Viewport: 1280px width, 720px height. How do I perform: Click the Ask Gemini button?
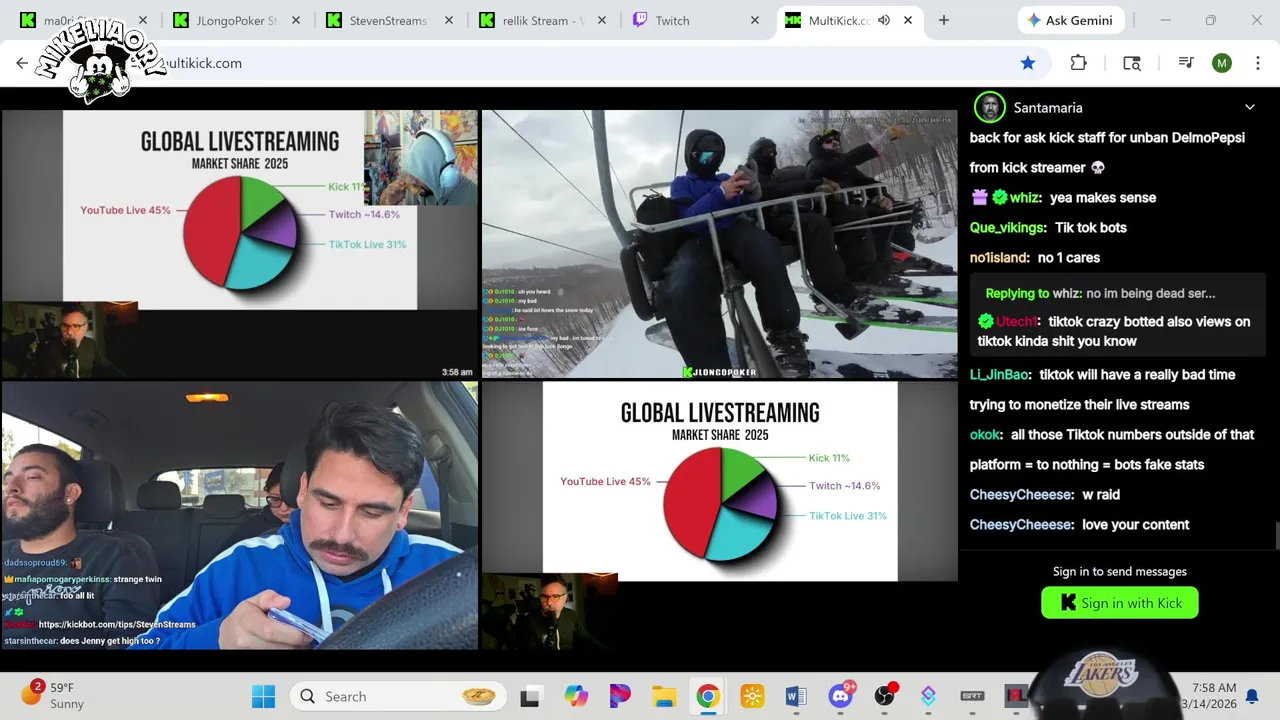[x=1073, y=20]
